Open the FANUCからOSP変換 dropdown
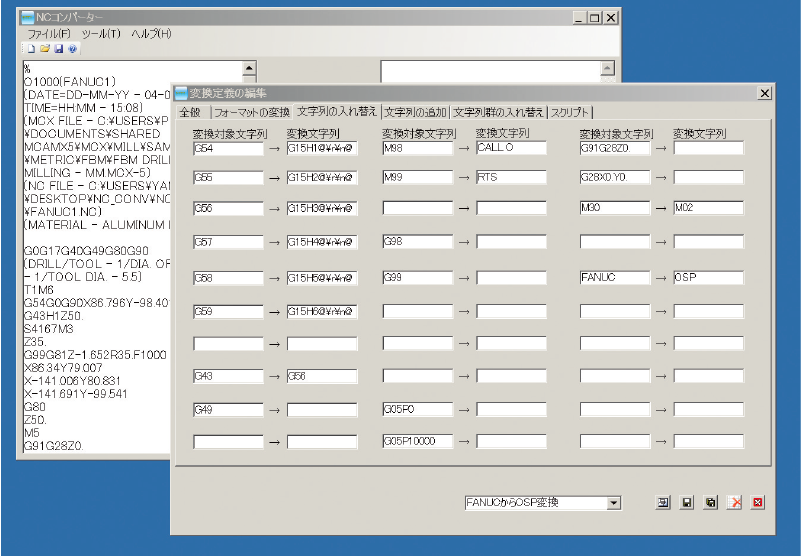801x556 pixels. point(613,503)
